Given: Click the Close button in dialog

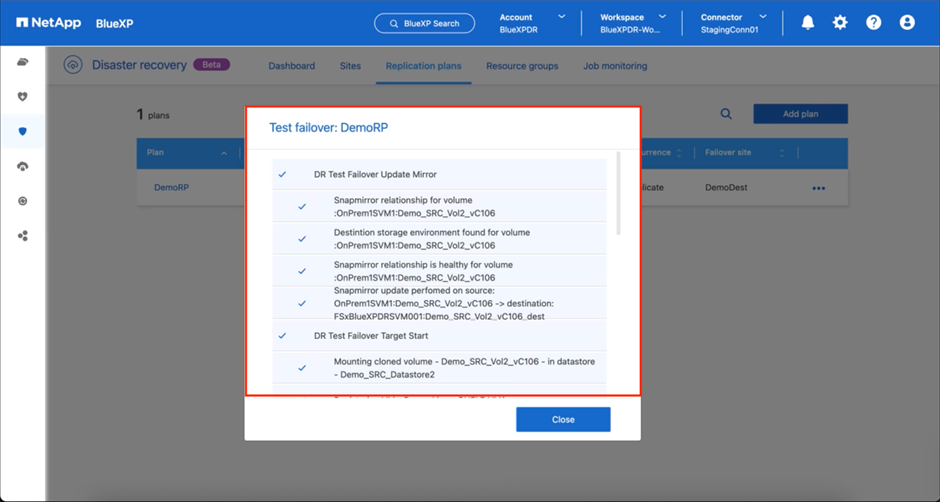Looking at the screenshot, I should coord(563,420).
